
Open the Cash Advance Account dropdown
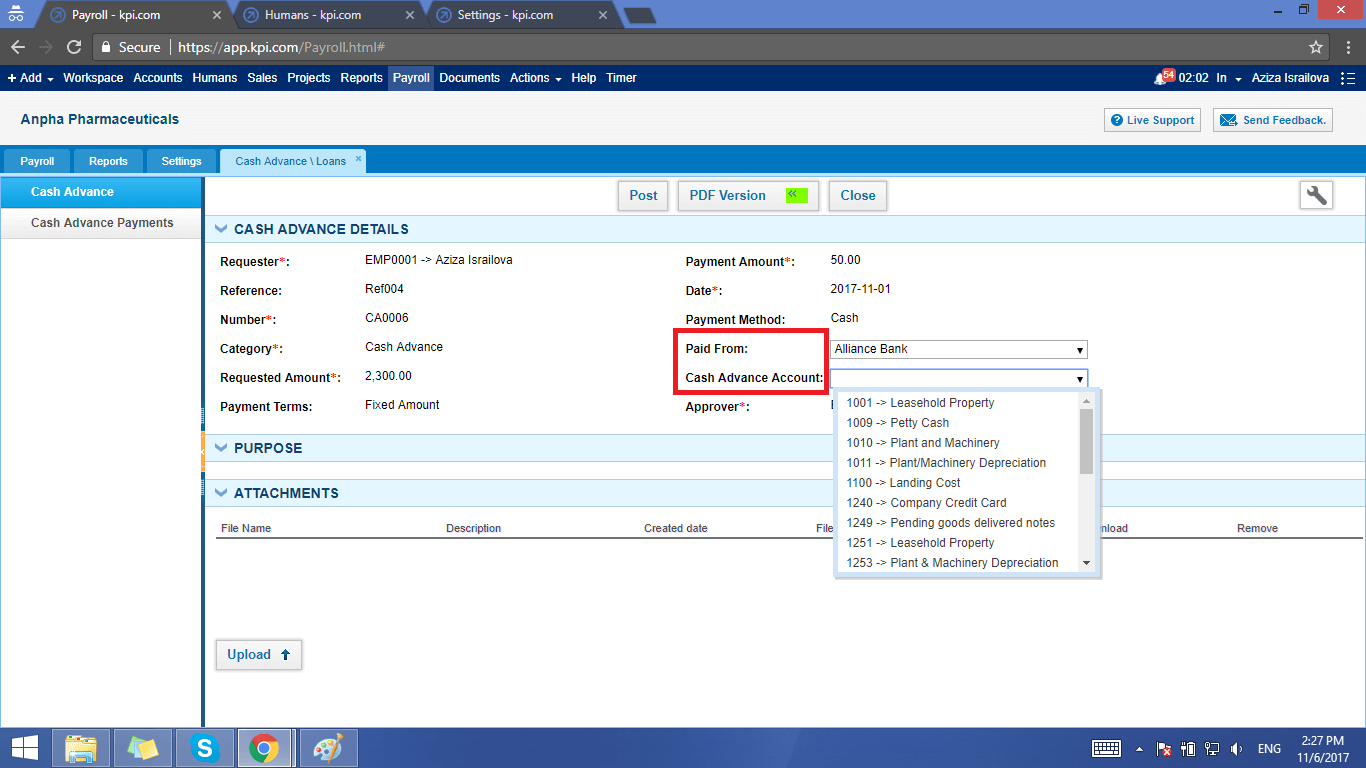pos(959,378)
